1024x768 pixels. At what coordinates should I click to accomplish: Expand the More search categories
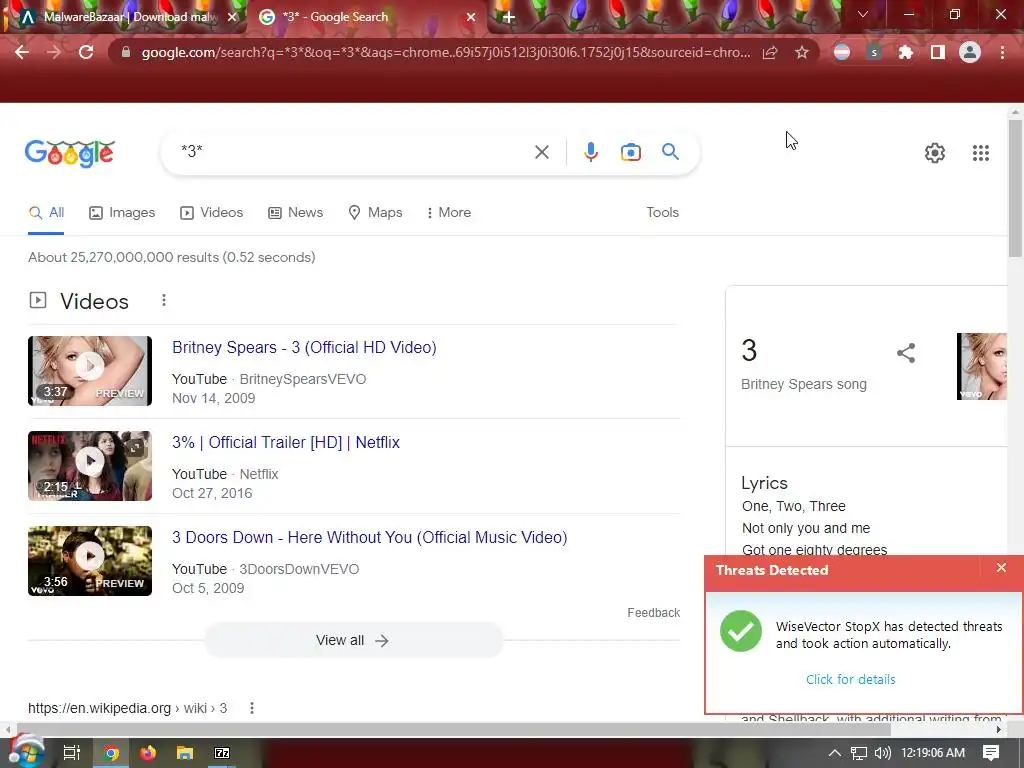449,213
